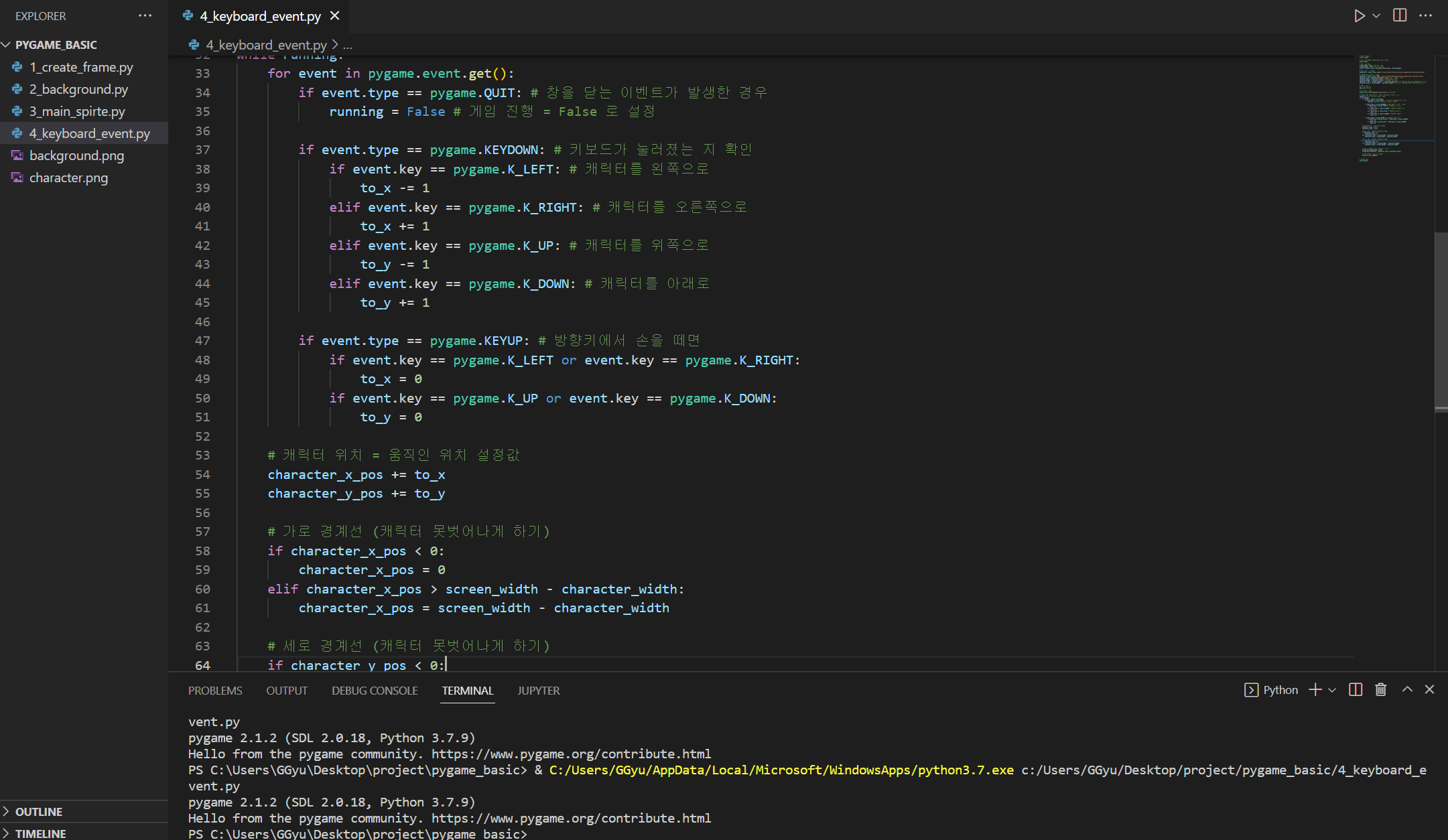Create a new terminal with plus icon
This screenshot has width=1448, height=840.
coord(1315,689)
